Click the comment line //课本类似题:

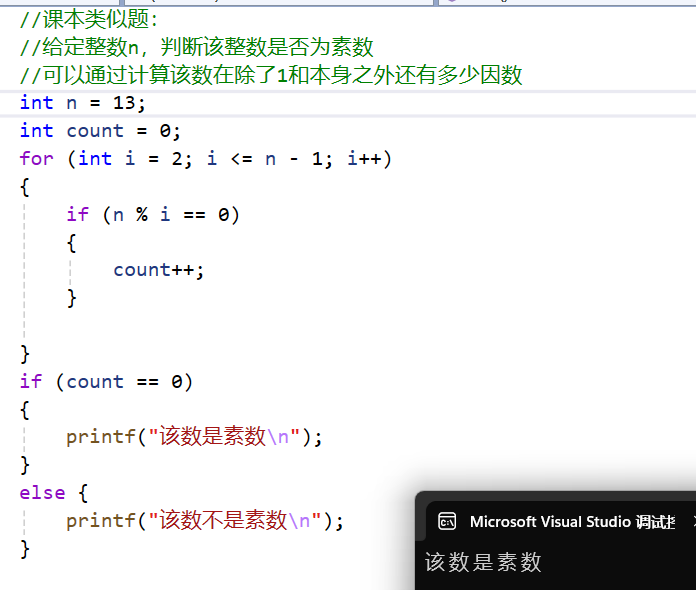(88, 19)
